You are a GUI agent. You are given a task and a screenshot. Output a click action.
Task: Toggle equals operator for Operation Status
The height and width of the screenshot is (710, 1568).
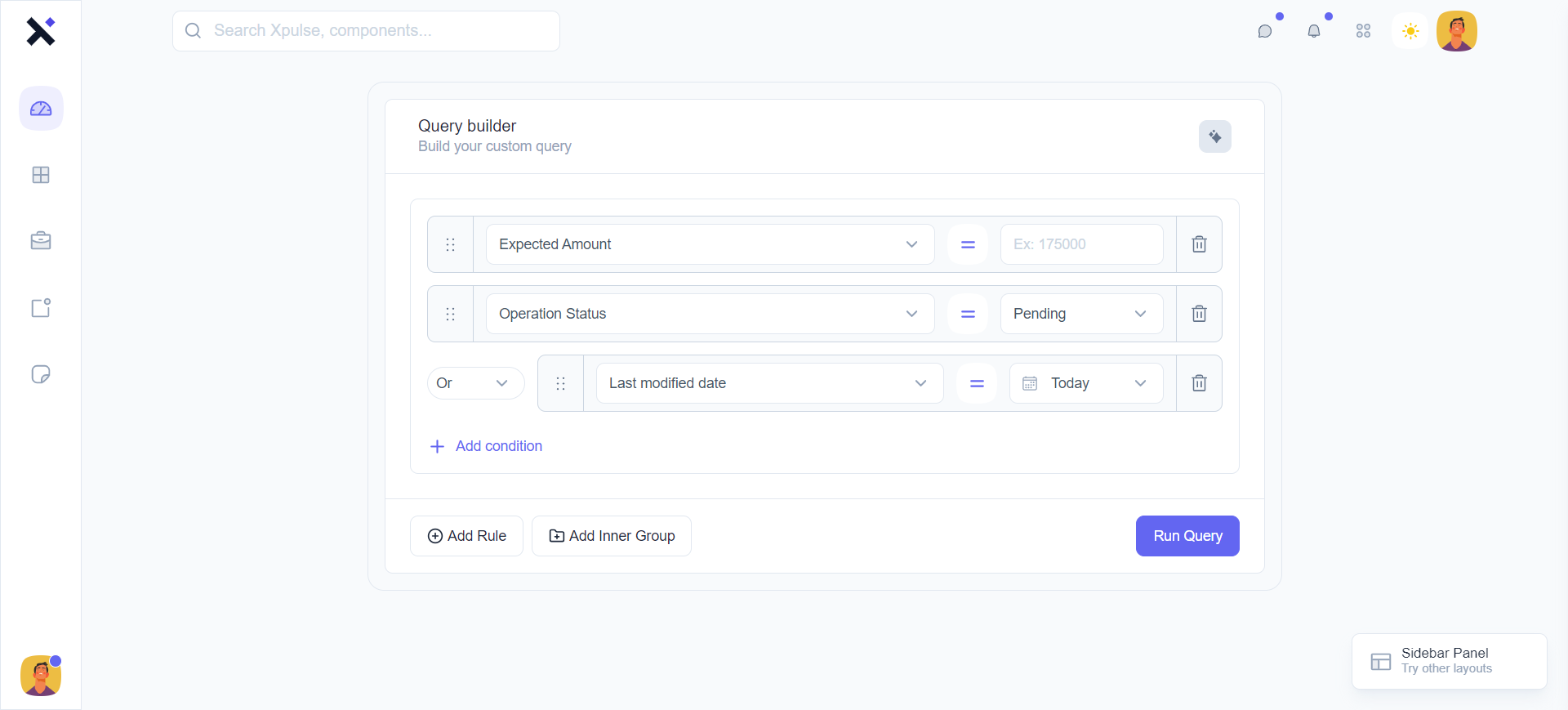968,314
